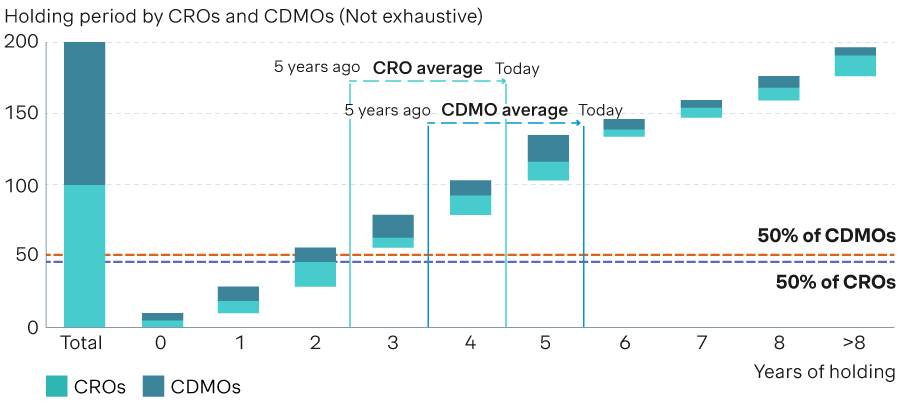Select the Total stacked bar's CDMOs segment
Viewport: 900px width, 402px height.
tap(84, 113)
